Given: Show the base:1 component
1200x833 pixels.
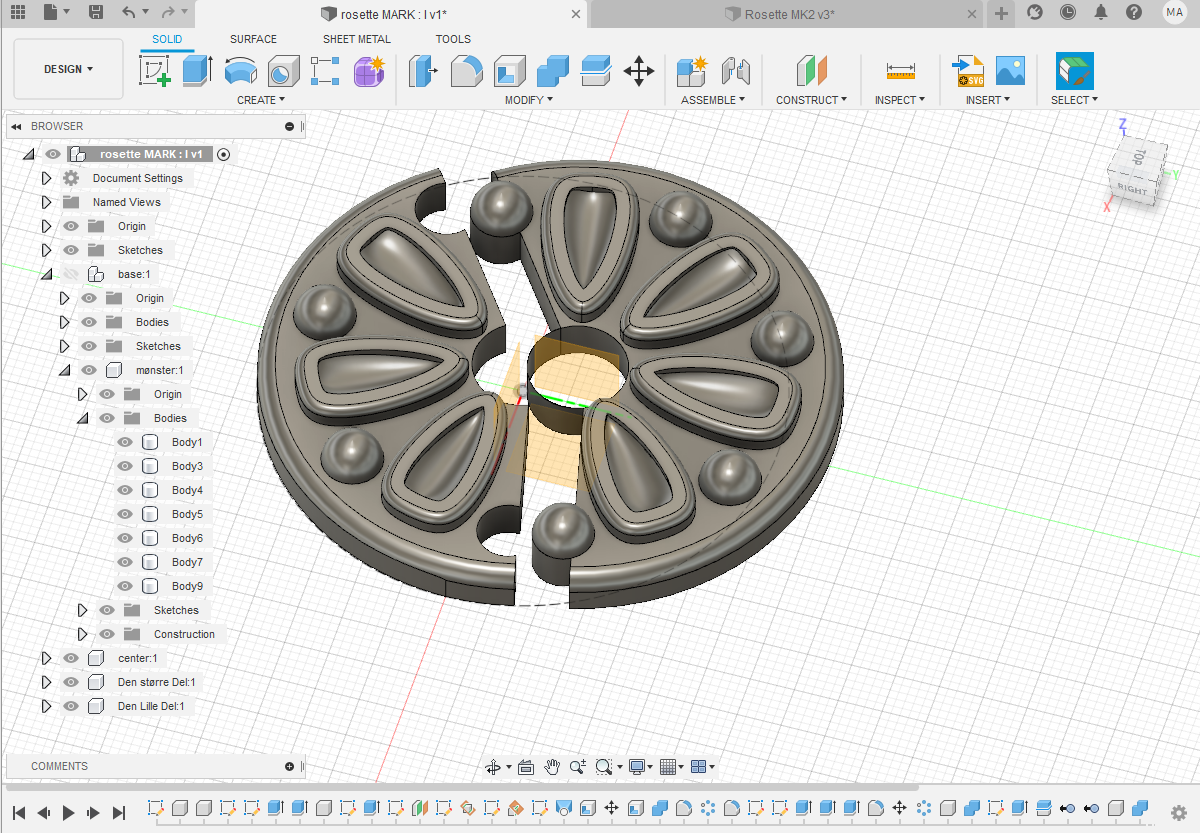Looking at the screenshot, I should (x=71, y=274).
